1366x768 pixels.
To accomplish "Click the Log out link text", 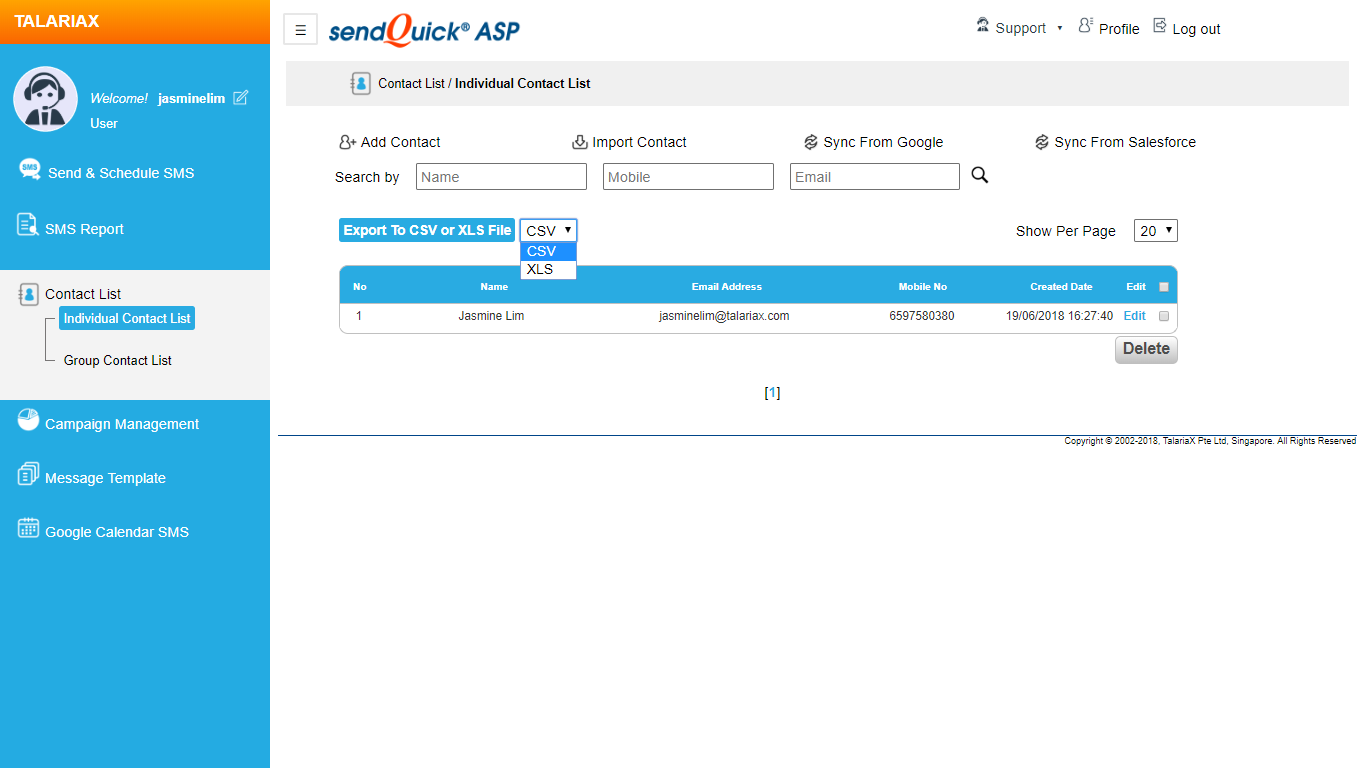I will pyautogui.click(x=1196, y=29).
